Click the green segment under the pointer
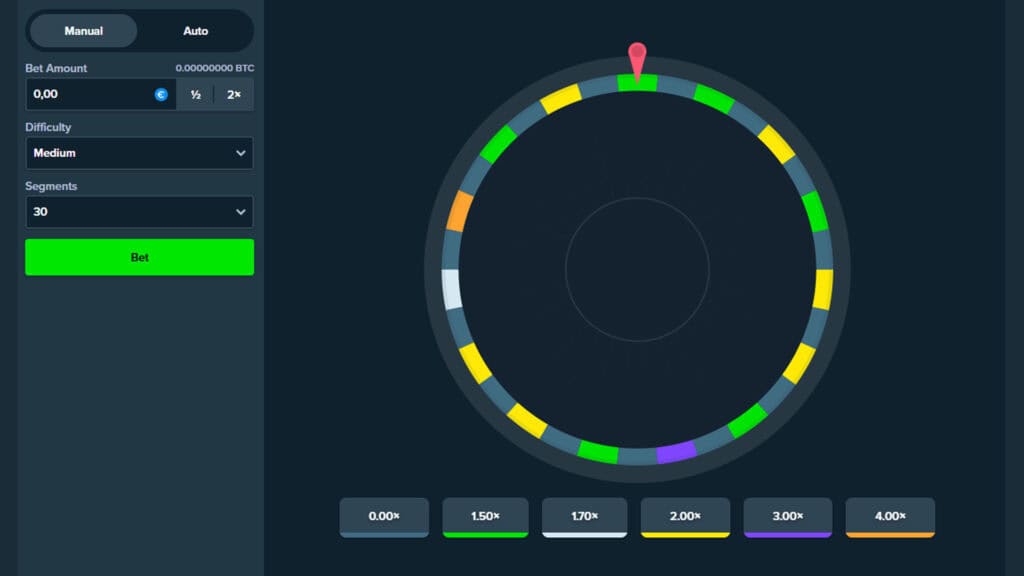 point(637,84)
